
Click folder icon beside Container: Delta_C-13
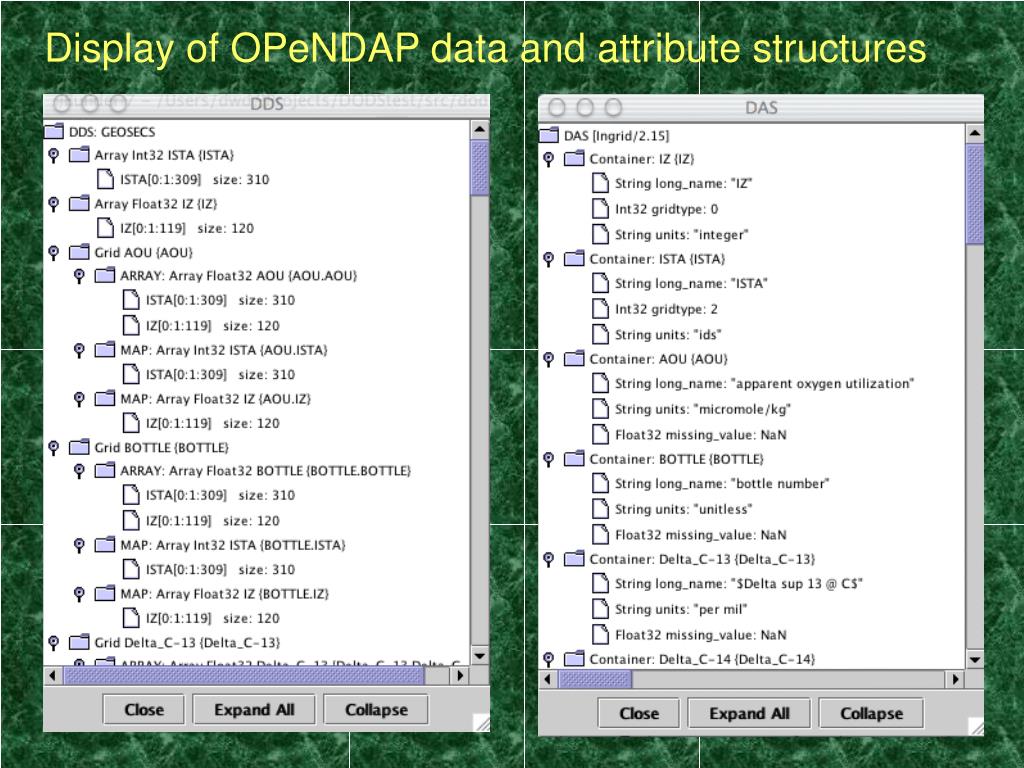pyautogui.click(x=574, y=559)
